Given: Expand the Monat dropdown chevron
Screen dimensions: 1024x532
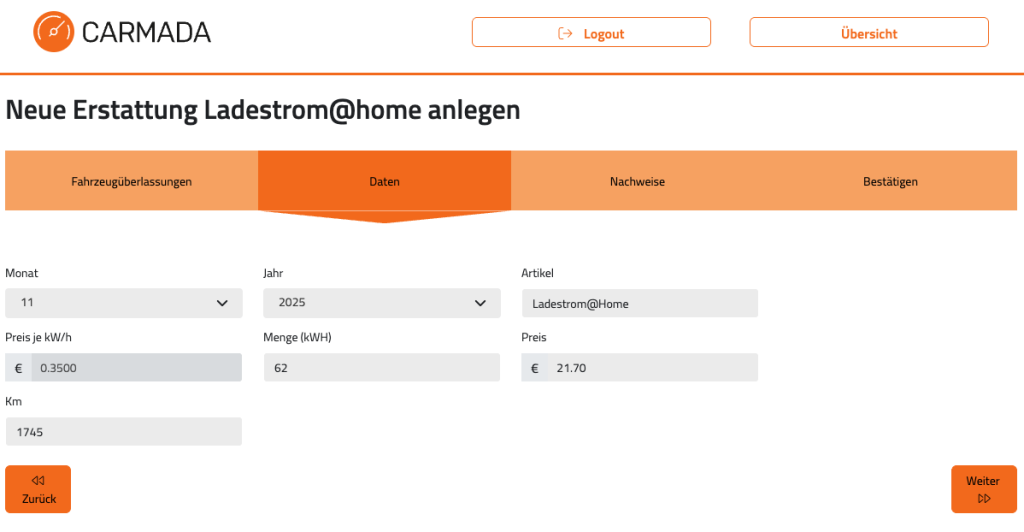Looking at the screenshot, I should pos(222,303).
